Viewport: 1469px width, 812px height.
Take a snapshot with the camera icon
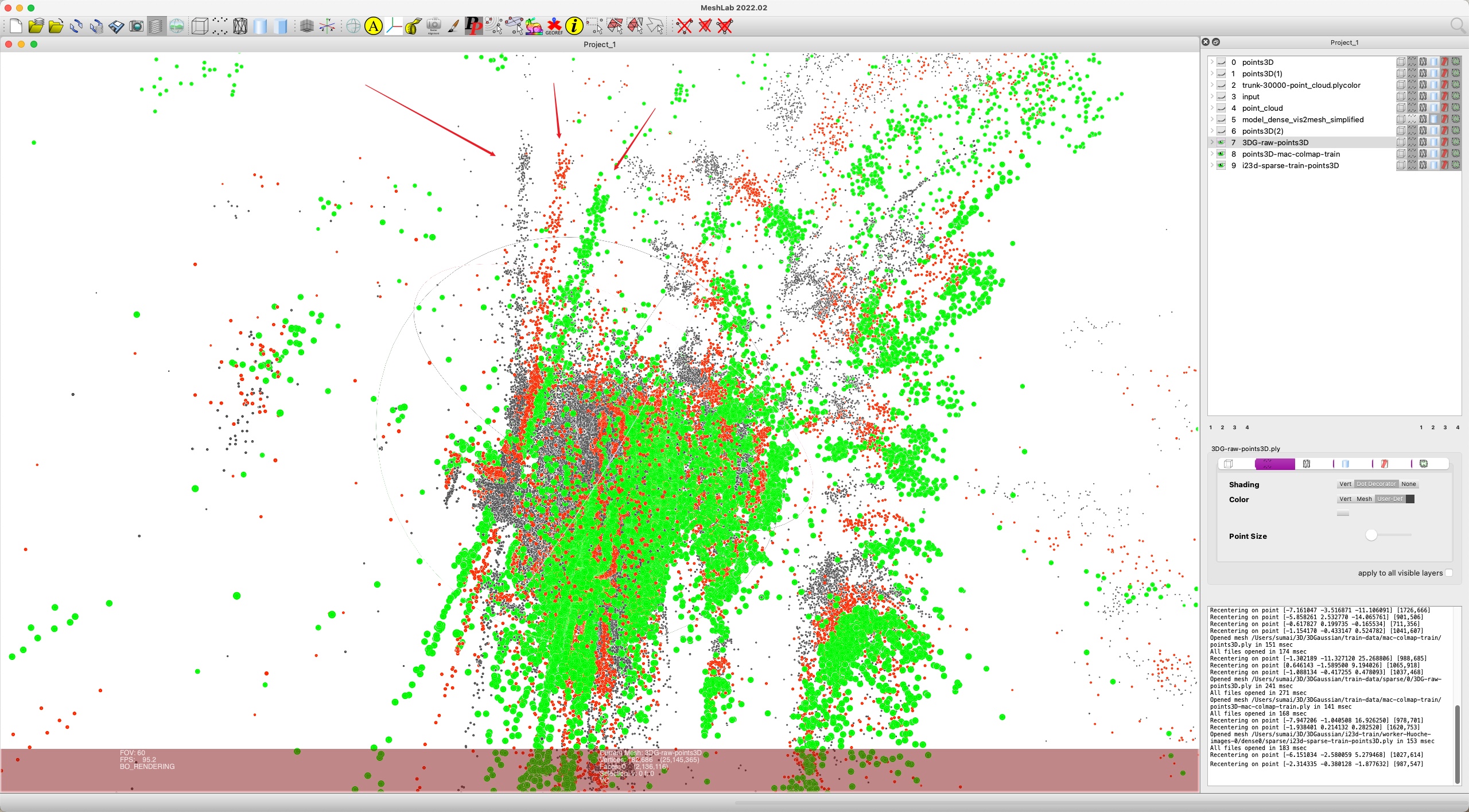click(x=136, y=26)
